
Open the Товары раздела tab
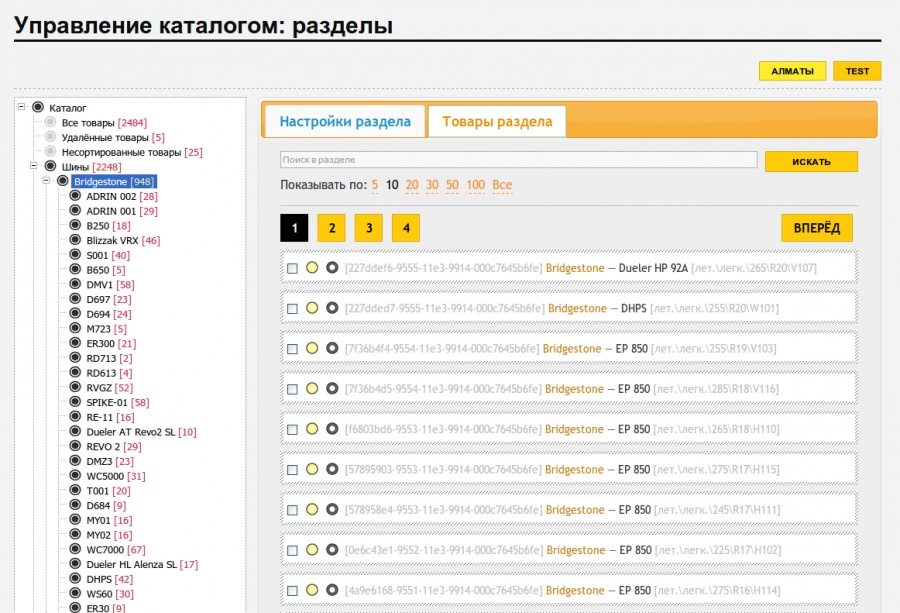[x=497, y=122]
